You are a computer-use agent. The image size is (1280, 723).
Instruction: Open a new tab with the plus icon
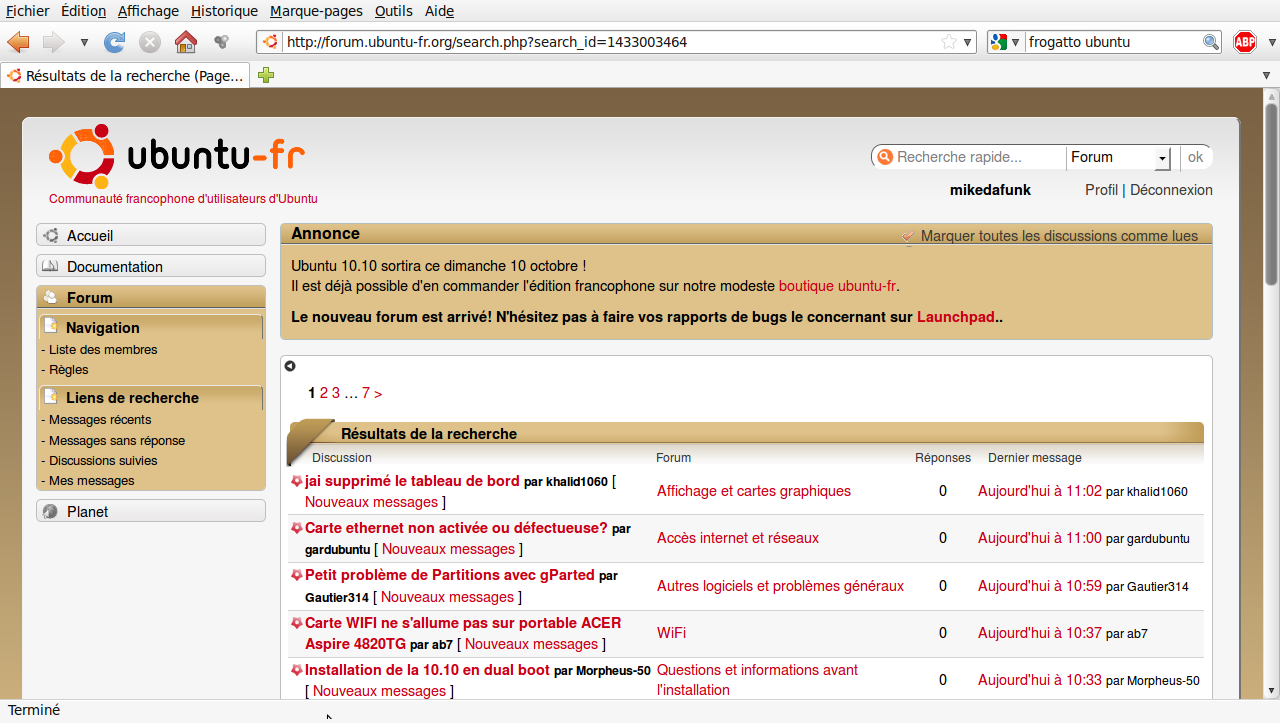click(x=266, y=75)
